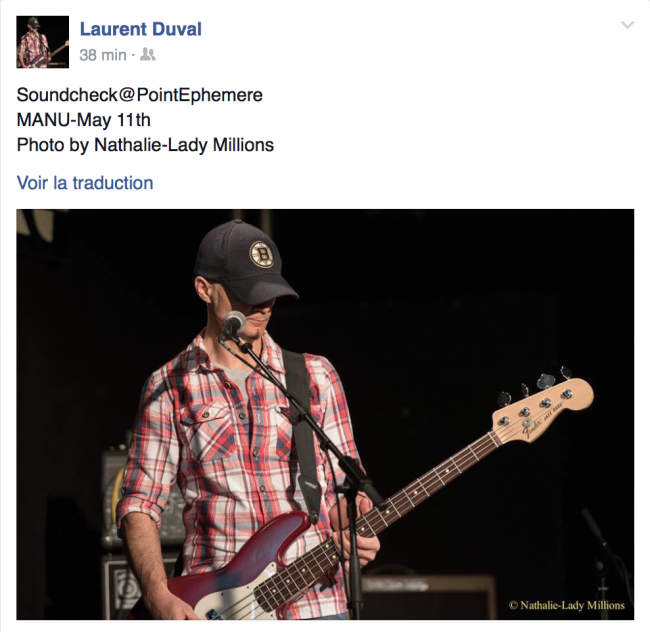This screenshot has width=650, height=632.
Task: Open Laurent Duval's profile picture thumbnail
Action: coord(43,42)
